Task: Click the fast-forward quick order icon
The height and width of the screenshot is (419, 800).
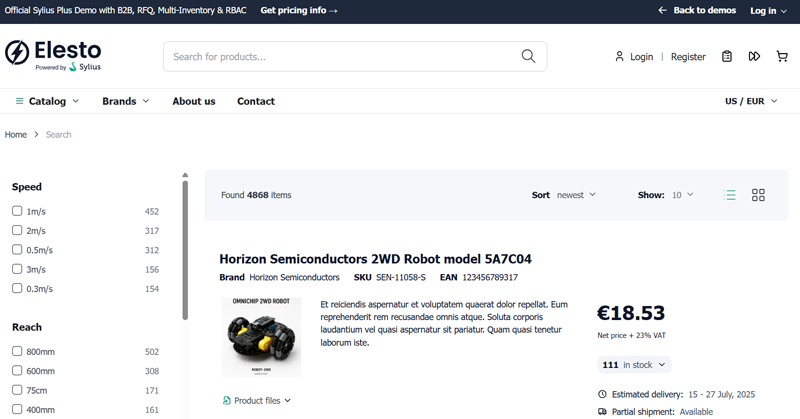Action: 754,57
